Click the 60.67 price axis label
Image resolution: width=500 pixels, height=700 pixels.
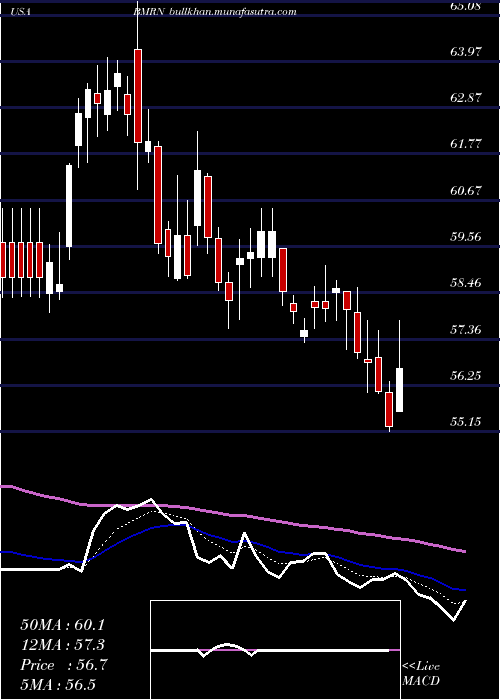pyautogui.click(x=466, y=191)
